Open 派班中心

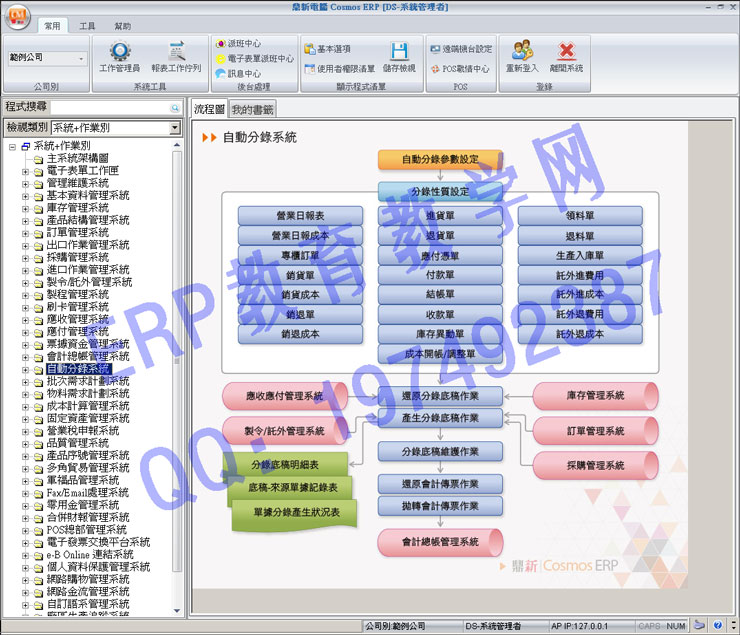(238, 43)
